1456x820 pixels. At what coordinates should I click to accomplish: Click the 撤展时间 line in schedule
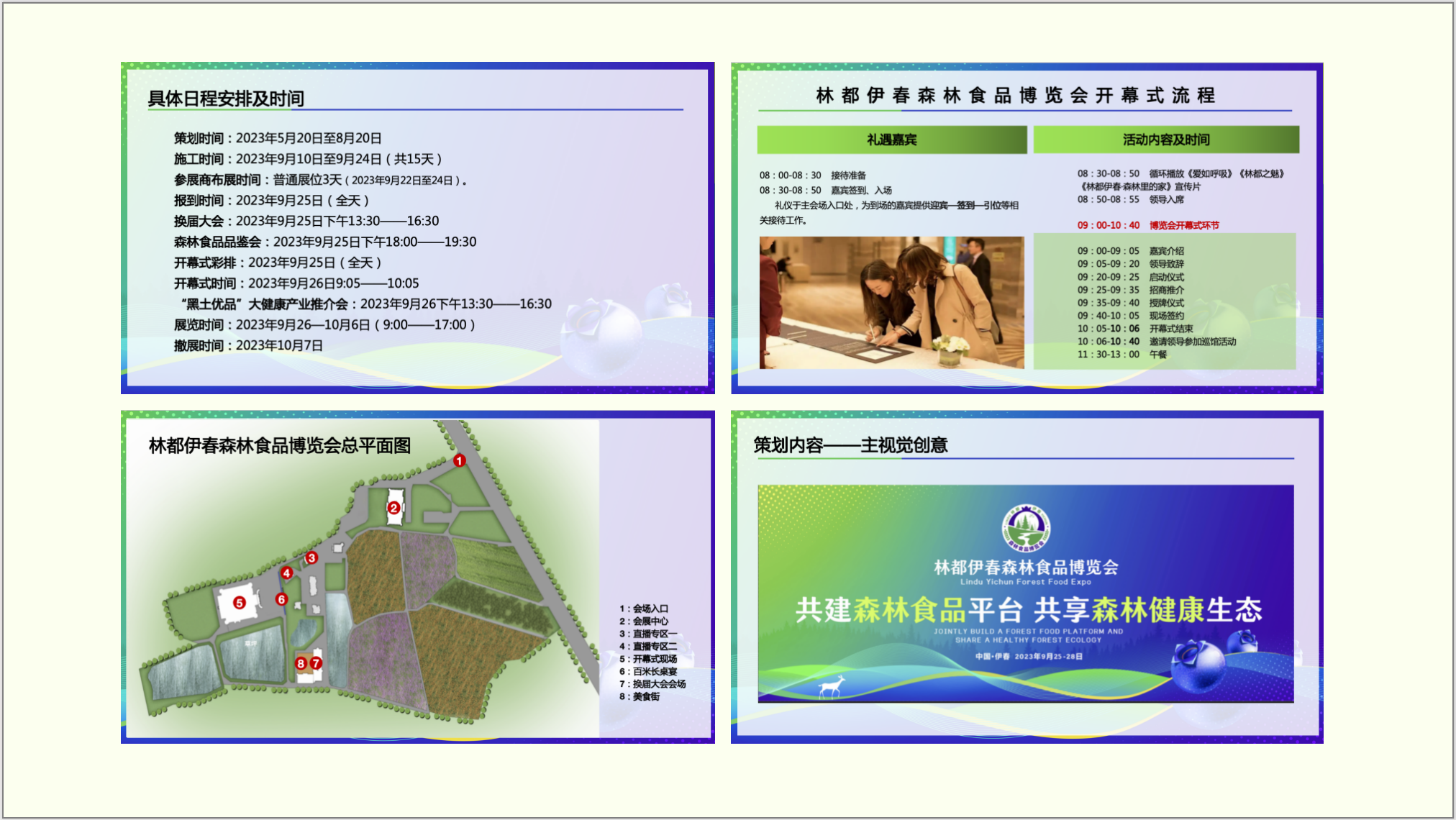pyautogui.click(x=248, y=346)
